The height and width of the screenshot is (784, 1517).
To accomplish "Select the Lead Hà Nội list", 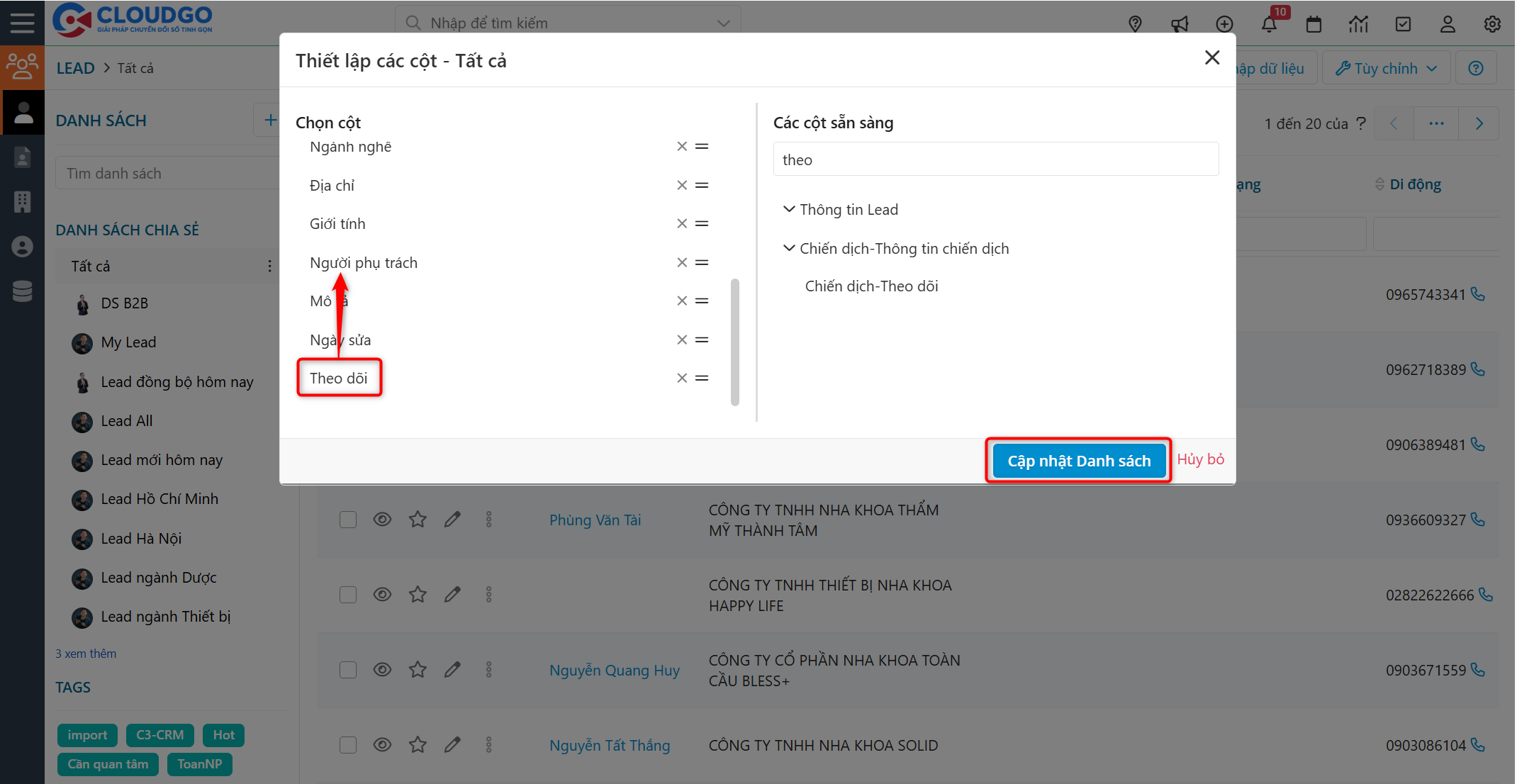I will point(141,538).
